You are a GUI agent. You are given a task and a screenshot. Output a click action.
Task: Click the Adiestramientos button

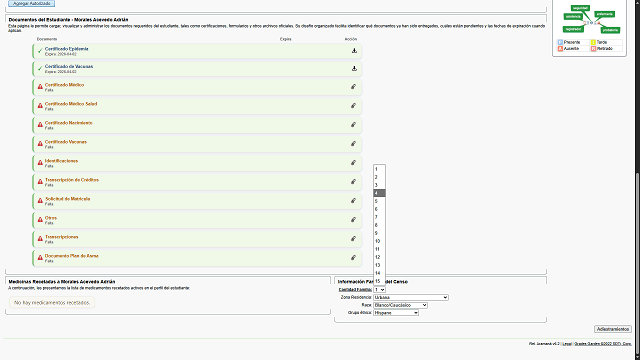(x=613, y=329)
